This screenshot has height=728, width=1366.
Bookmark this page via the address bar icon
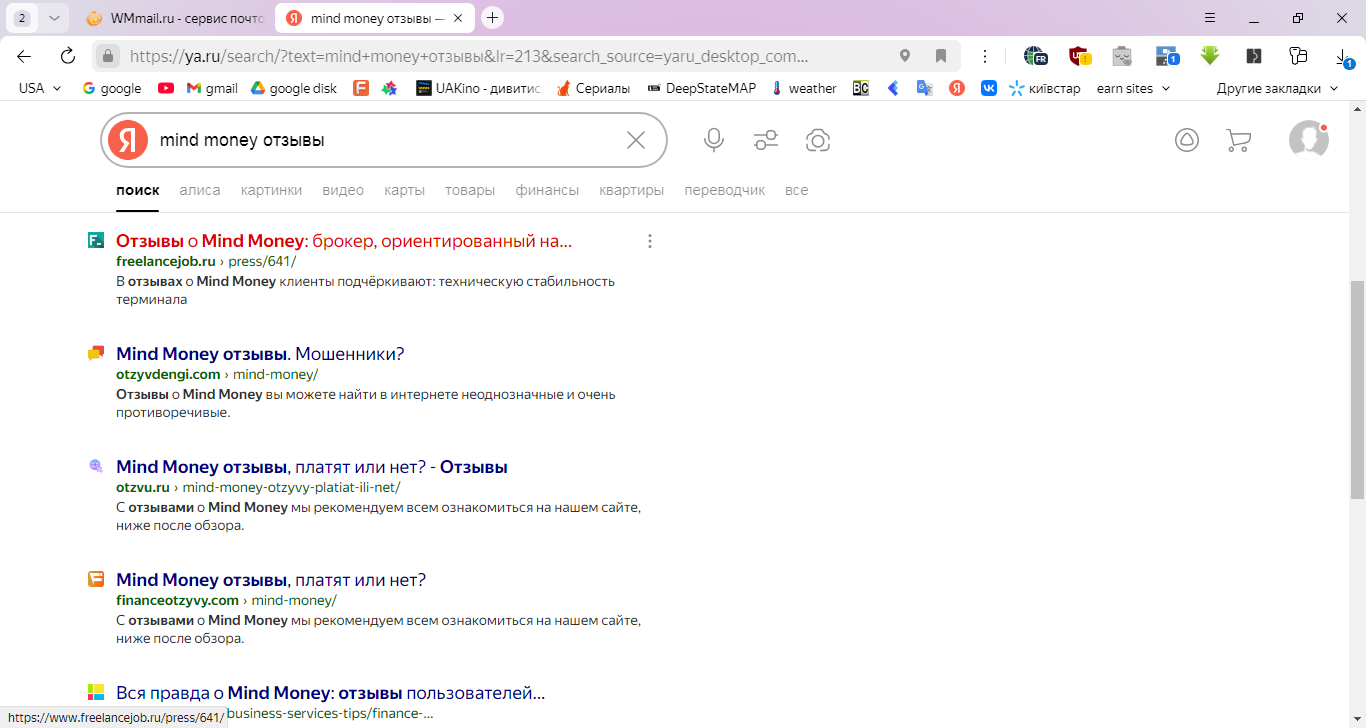tap(941, 56)
